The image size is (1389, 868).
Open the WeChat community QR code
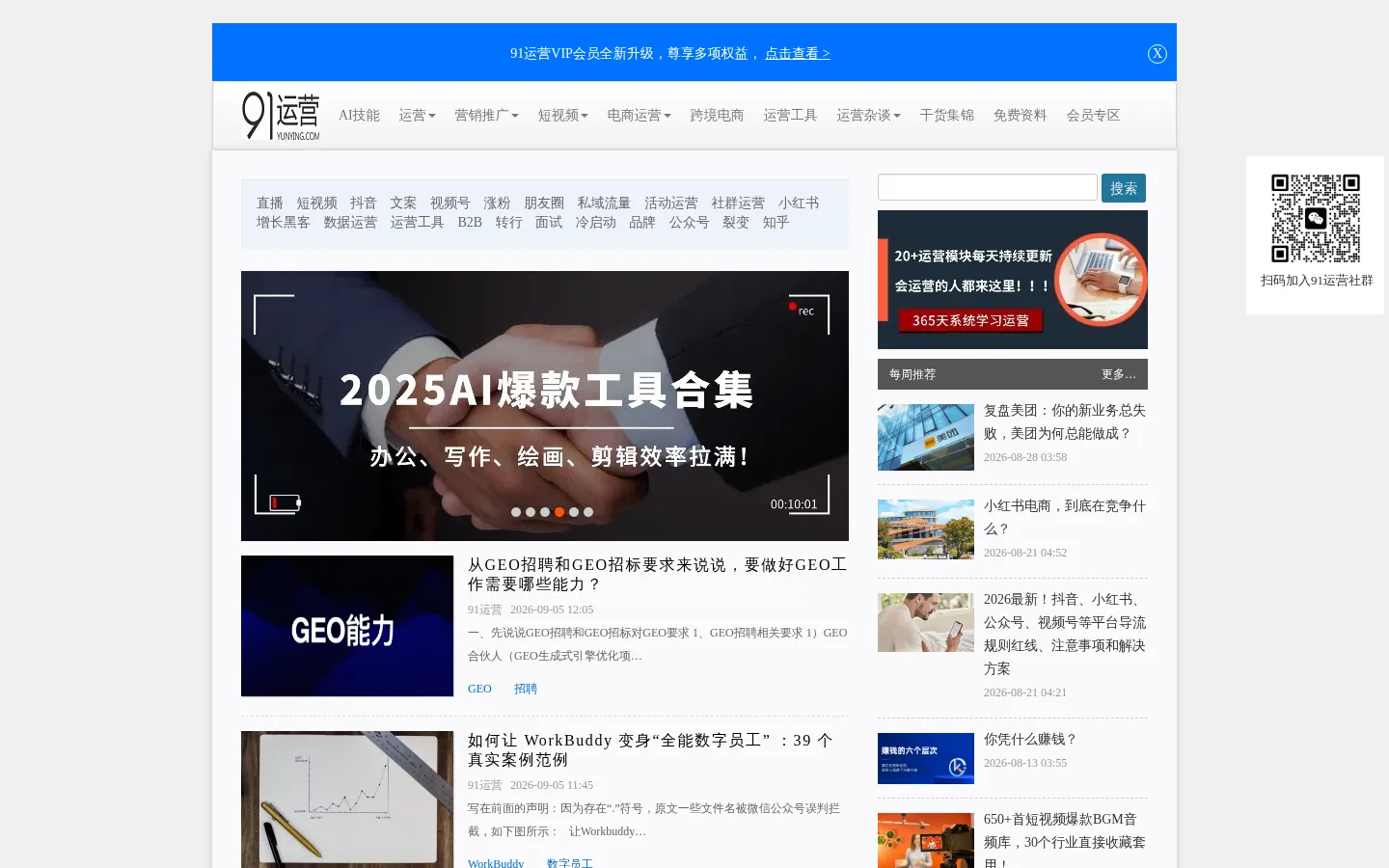pos(1316,218)
